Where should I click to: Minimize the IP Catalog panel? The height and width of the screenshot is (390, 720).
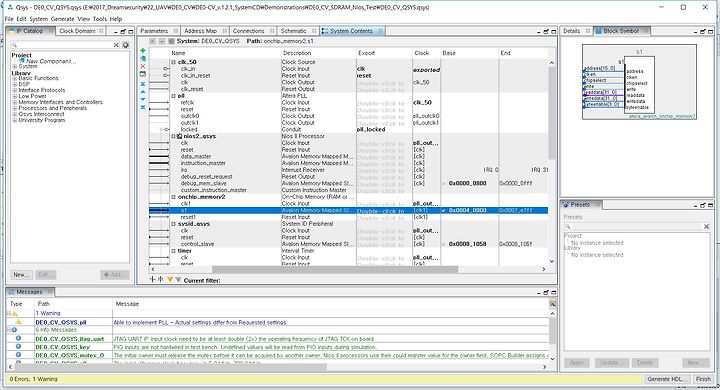116,31
